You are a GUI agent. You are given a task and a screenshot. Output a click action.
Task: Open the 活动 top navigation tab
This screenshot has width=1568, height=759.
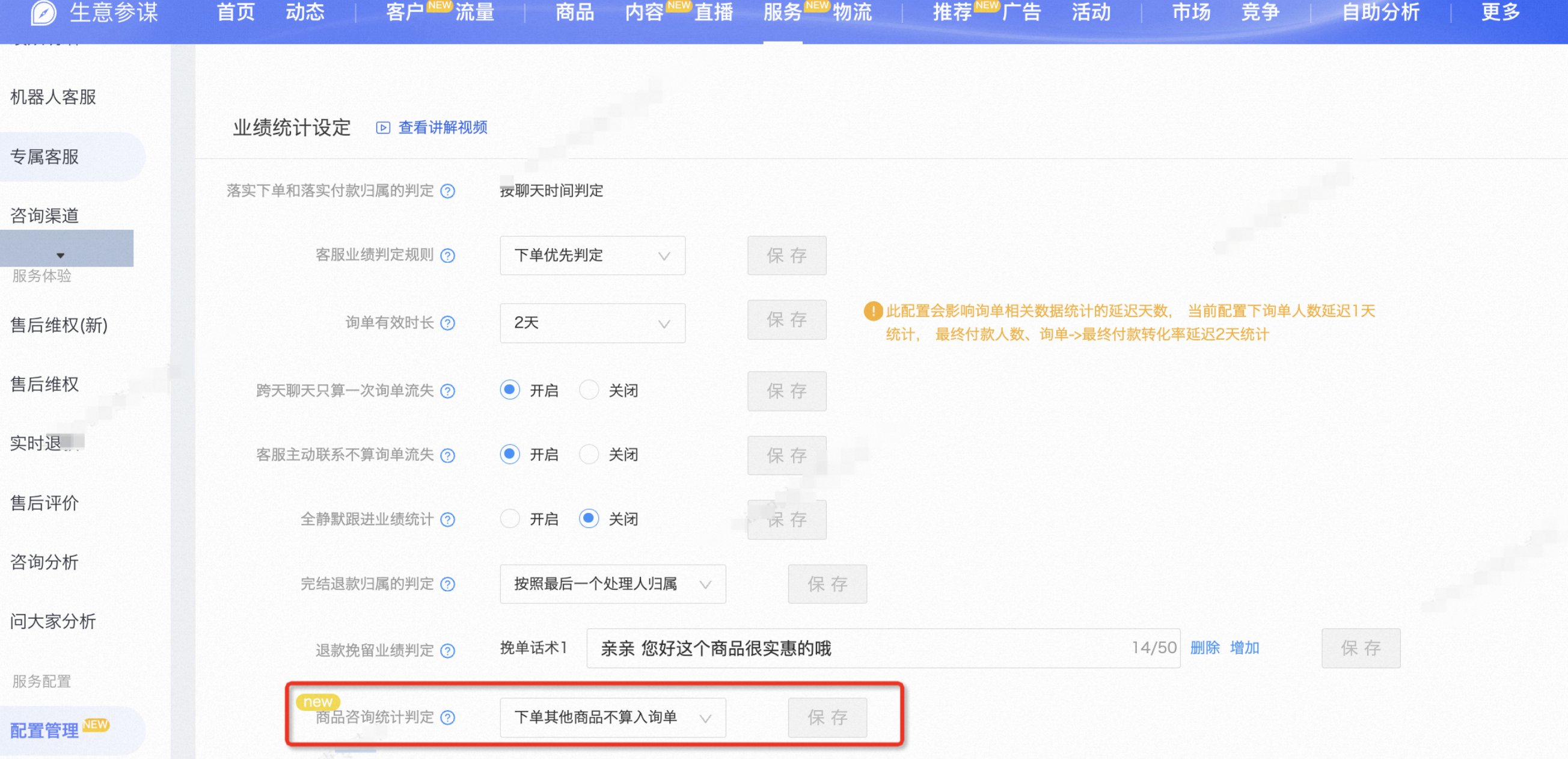(x=1091, y=12)
